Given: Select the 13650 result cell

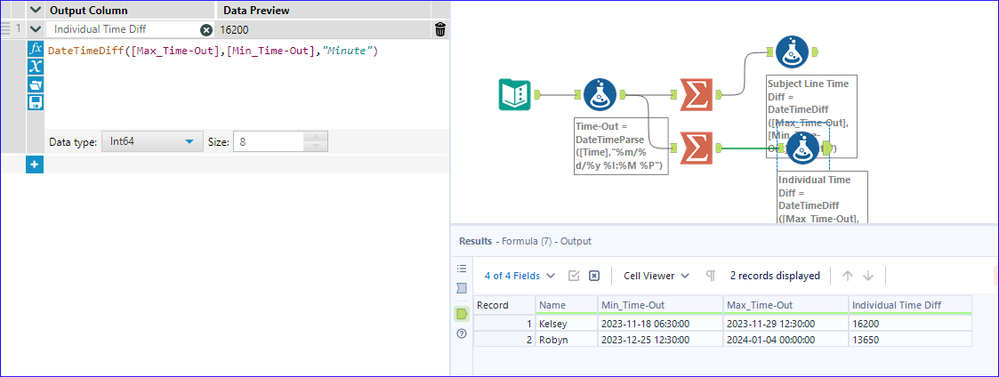Looking at the screenshot, I should pos(910,339).
